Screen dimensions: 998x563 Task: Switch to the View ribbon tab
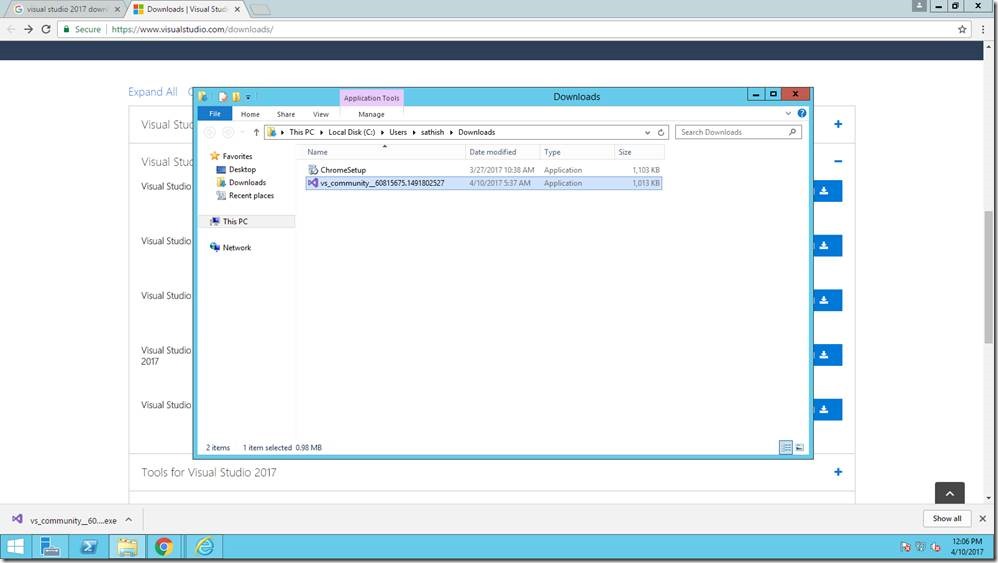point(321,115)
